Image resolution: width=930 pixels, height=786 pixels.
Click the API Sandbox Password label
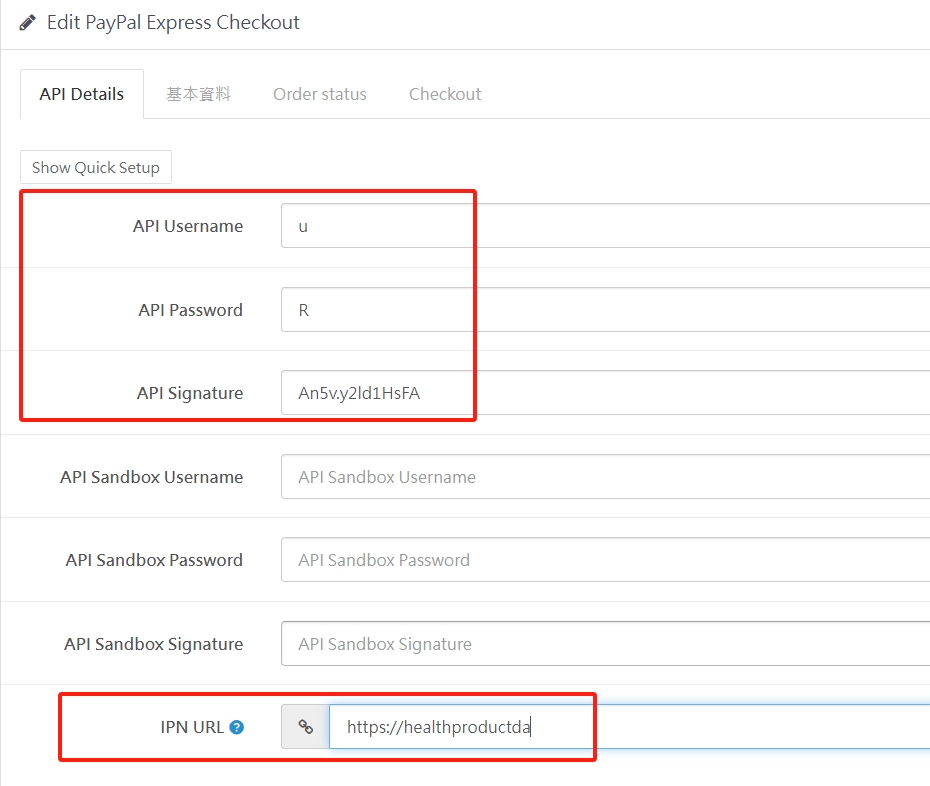(x=154, y=560)
